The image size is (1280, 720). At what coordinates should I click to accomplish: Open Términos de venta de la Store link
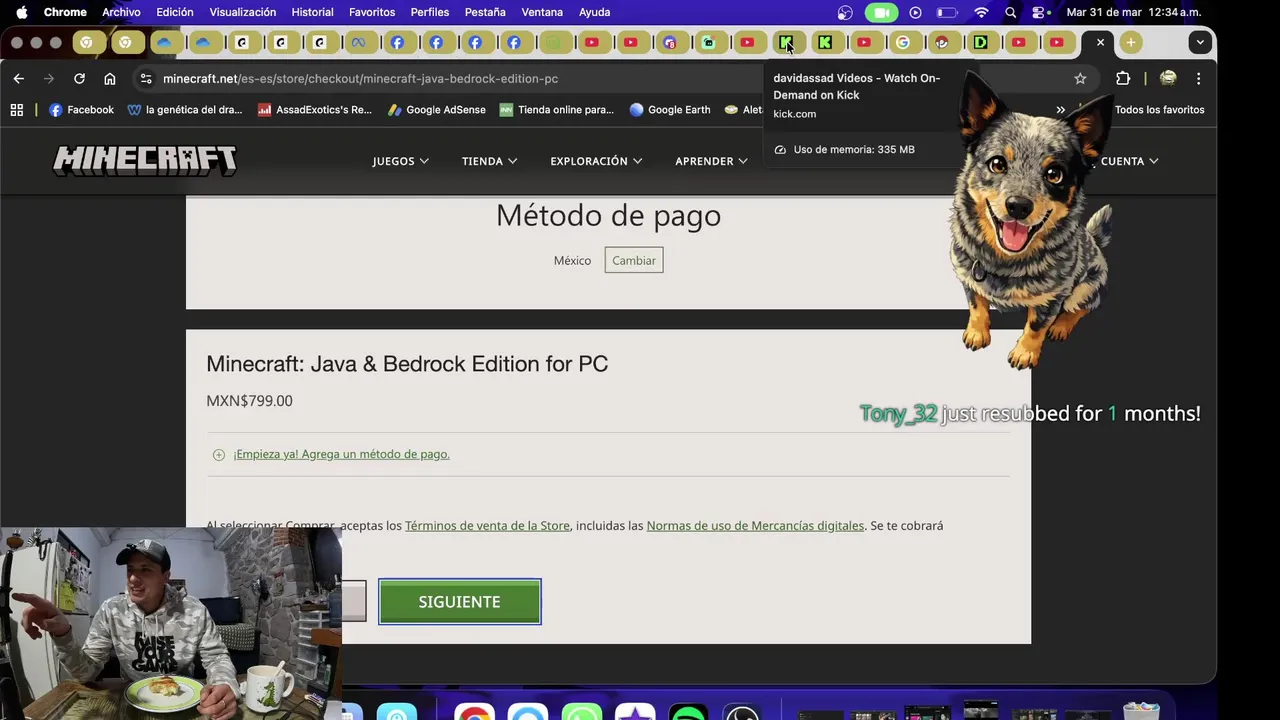point(487,525)
